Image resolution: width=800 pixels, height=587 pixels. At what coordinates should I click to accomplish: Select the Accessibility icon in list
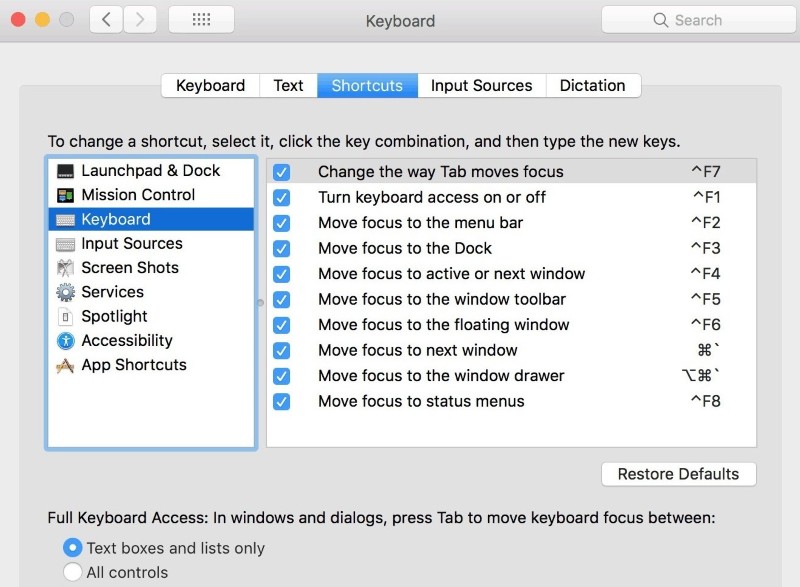point(65,341)
